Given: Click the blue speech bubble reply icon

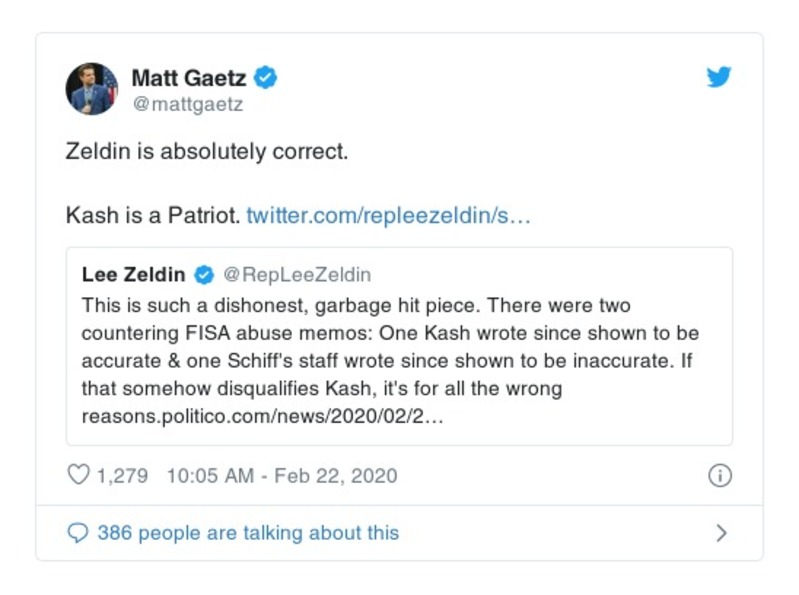Looking at the screenshot, I should coord(78,533).
